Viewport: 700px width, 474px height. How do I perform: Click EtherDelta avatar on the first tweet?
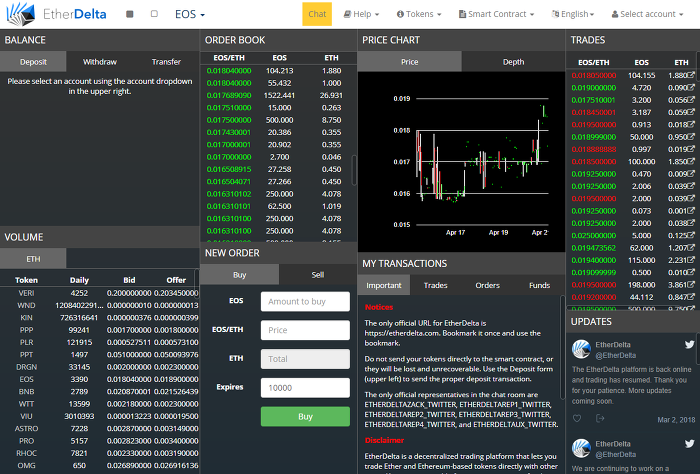point(581,349)
